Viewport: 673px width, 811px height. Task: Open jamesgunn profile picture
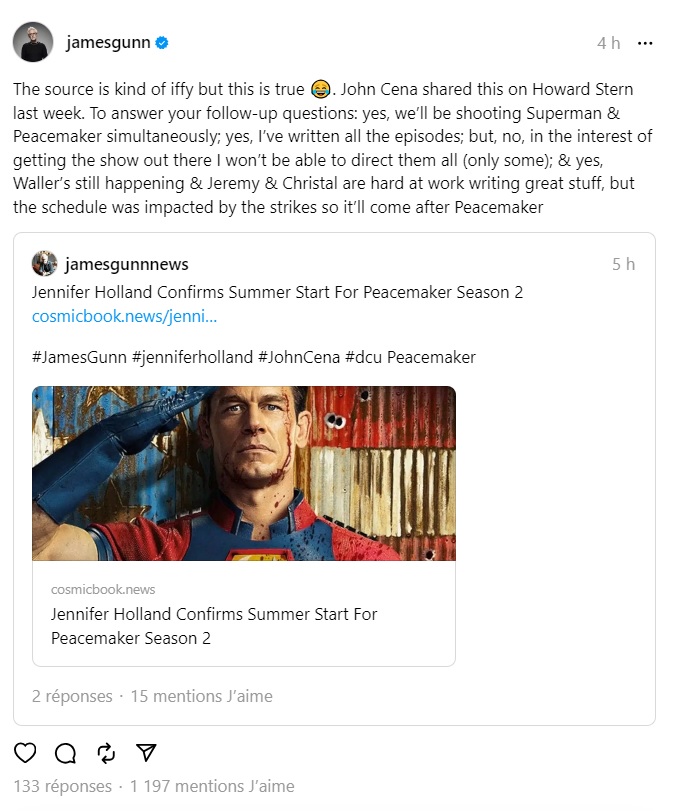coord(33,42)
